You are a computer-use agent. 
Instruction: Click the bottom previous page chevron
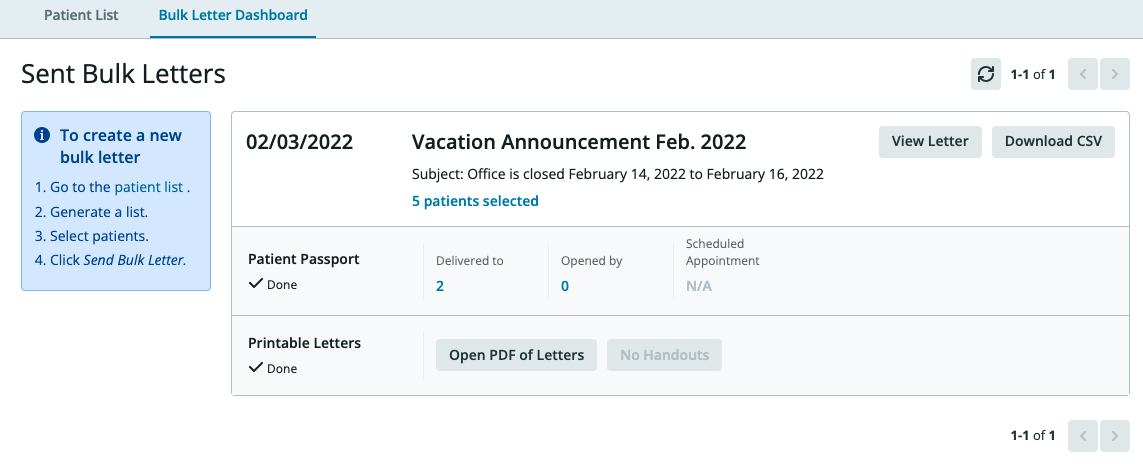pyautogui.click(x=1083, y=435)
